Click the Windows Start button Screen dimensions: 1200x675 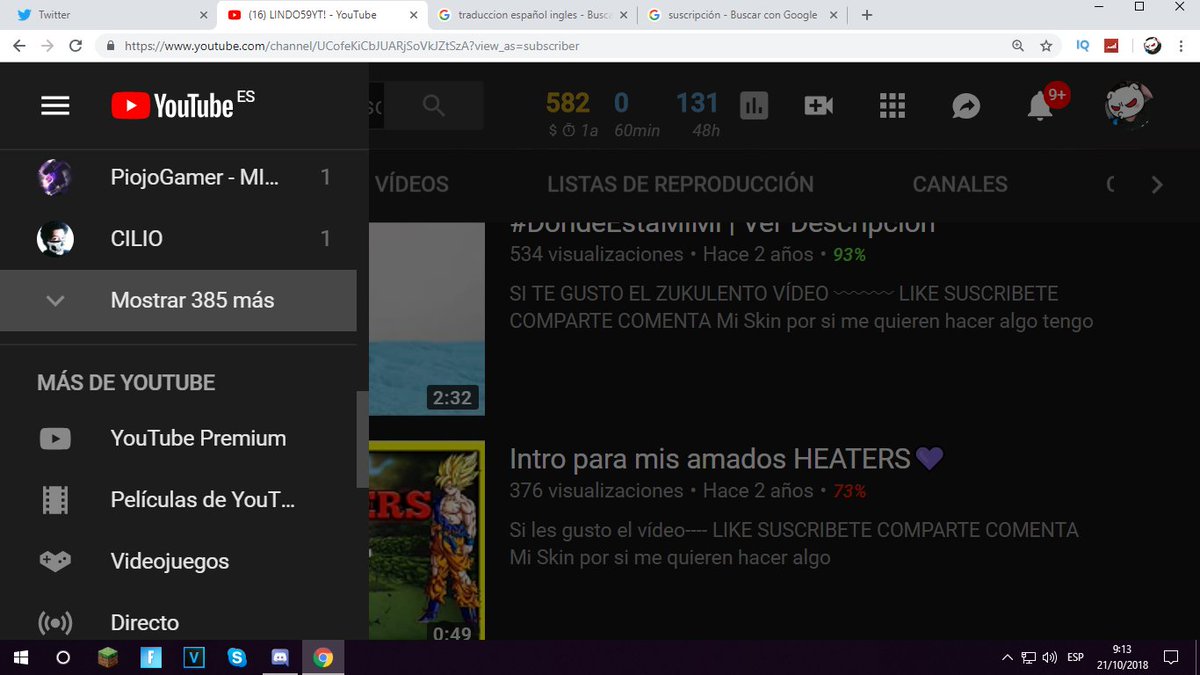20,658
